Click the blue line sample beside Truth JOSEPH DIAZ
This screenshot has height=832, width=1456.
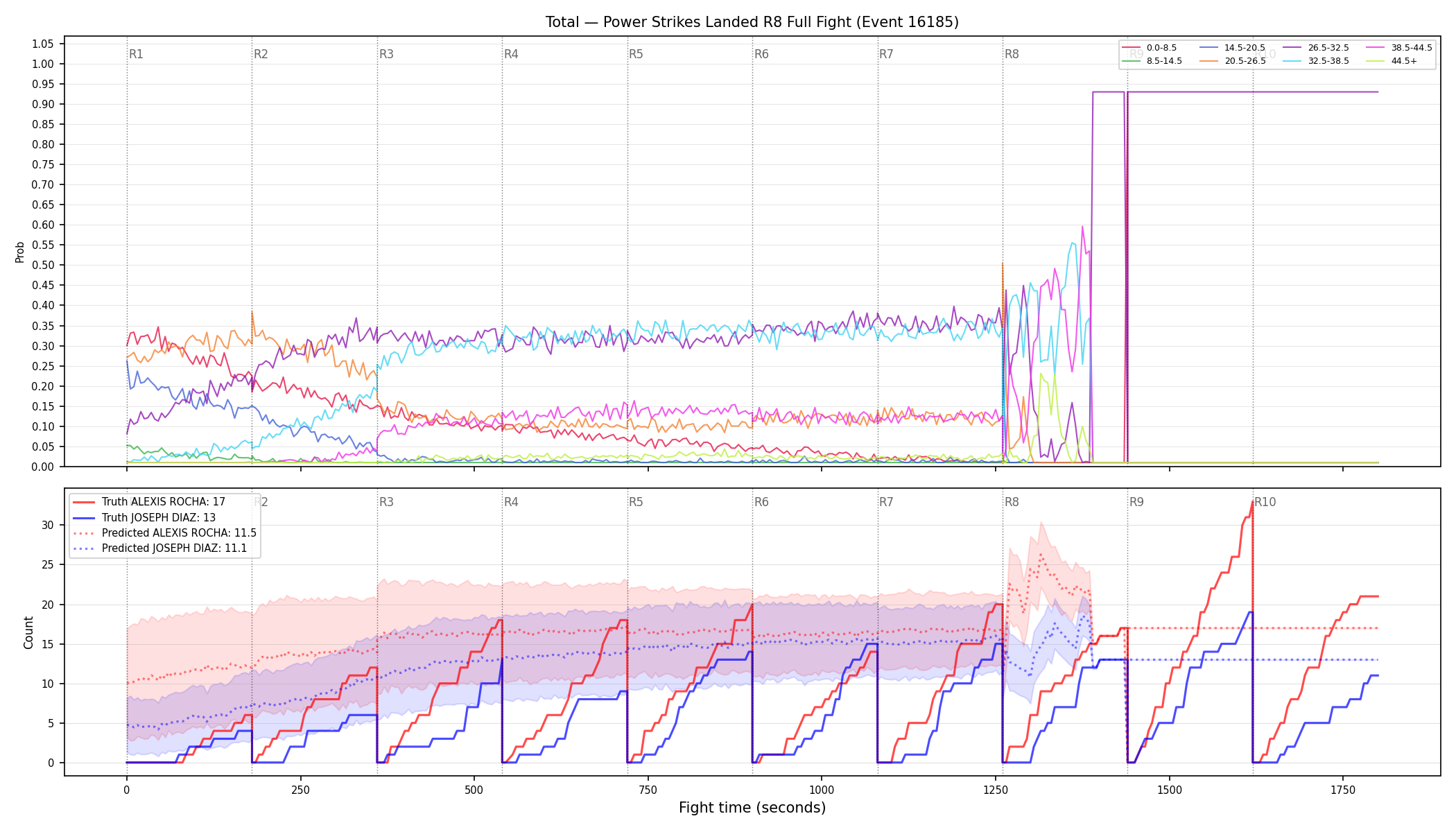click(84, 517)
